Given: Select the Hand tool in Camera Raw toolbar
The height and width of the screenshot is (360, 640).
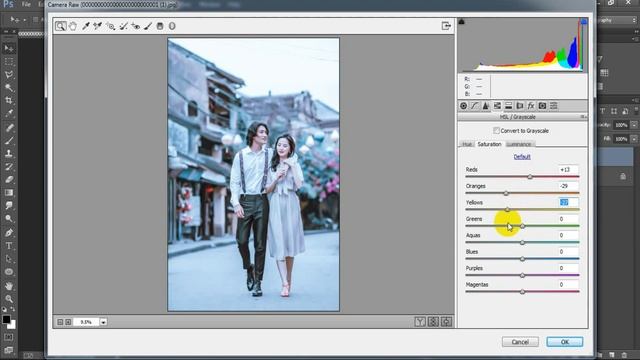Looking at the screenshot, I should click(x=73, y=26).
